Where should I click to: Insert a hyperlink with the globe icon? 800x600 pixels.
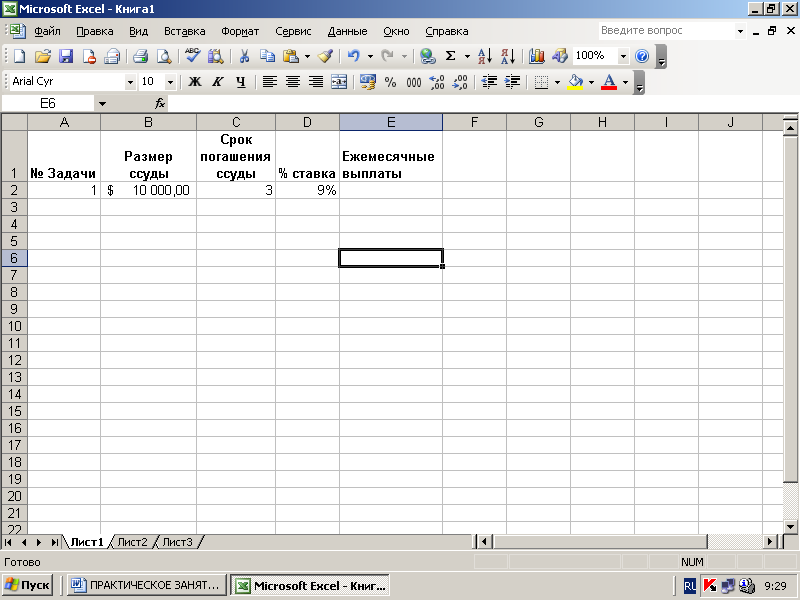428,56
